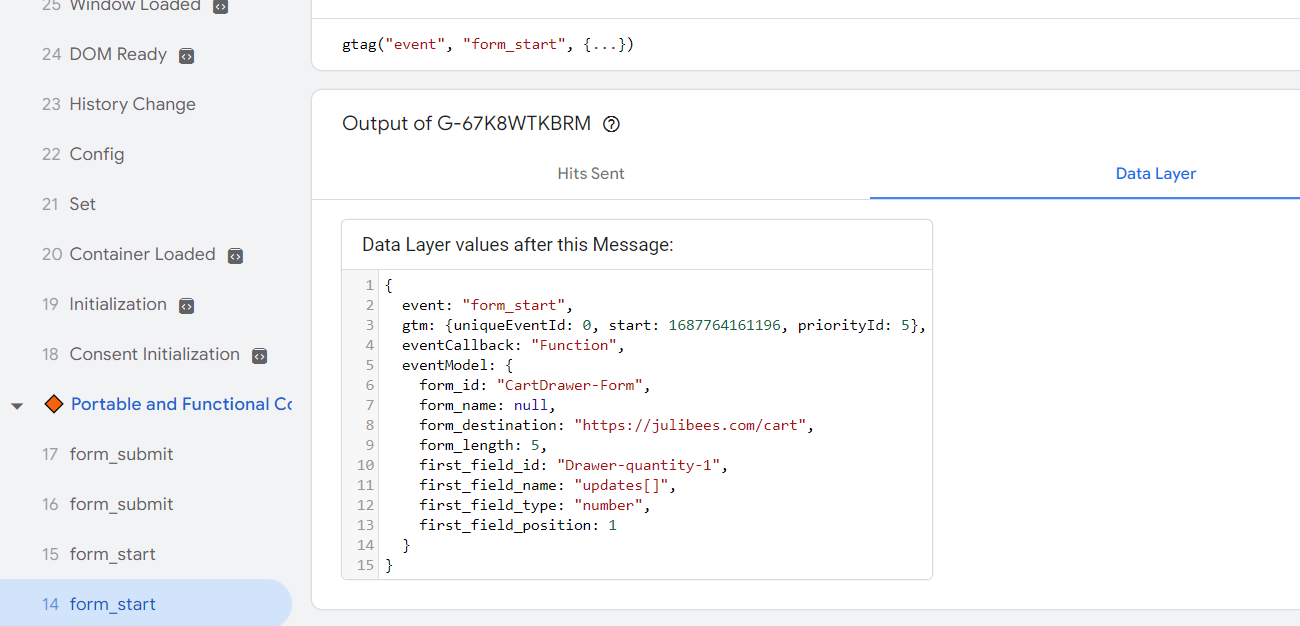Viewport: 1300px width, 626px height.
Task: Expand the gtag form_start API call object
Action: (605, 45)
